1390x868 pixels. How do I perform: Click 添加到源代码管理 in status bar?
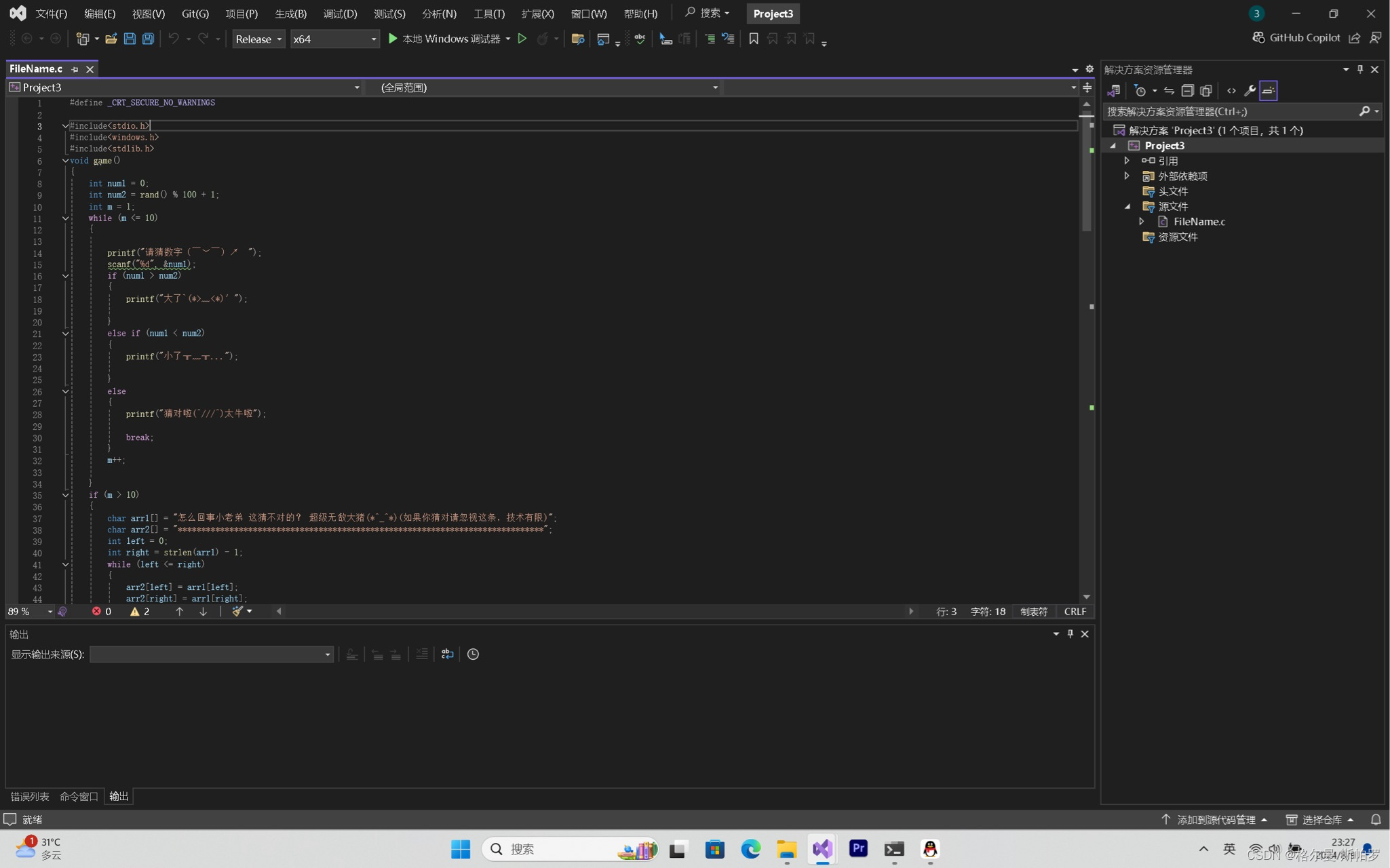[1214, 819]
